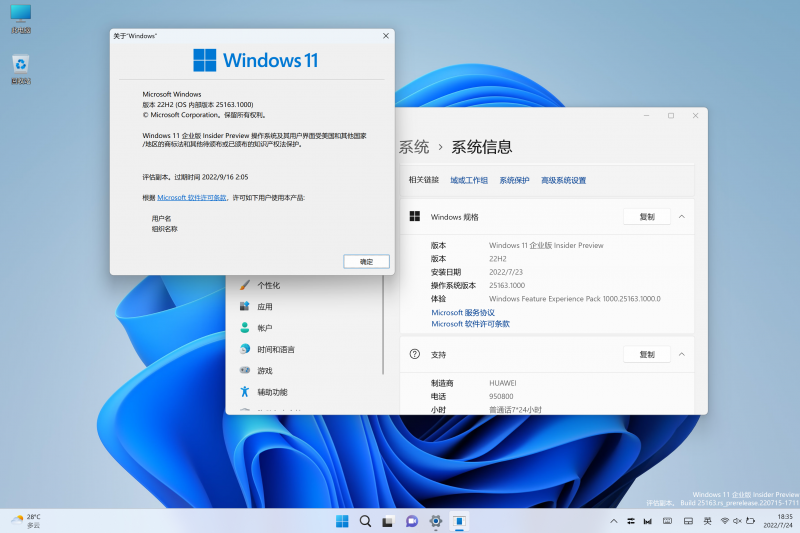Open taskbar Search magnifier

[365, 521]
